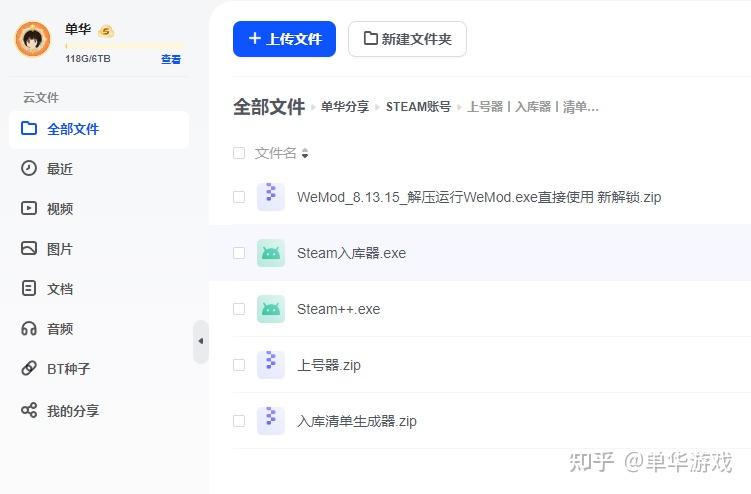This screenshot has width=751, height=494.
Task: Click the user avatar picture
Action: point(33,39)
